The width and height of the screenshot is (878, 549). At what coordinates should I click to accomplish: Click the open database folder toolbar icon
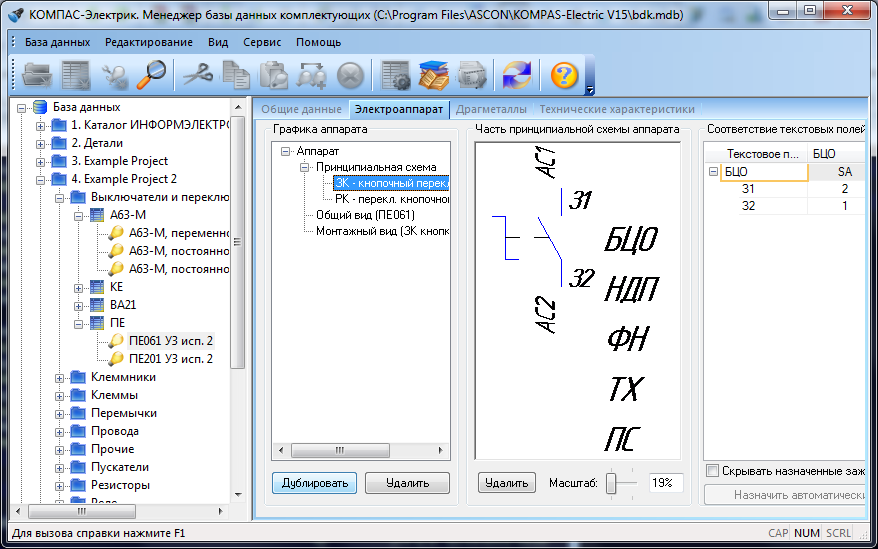pos(36,75)
